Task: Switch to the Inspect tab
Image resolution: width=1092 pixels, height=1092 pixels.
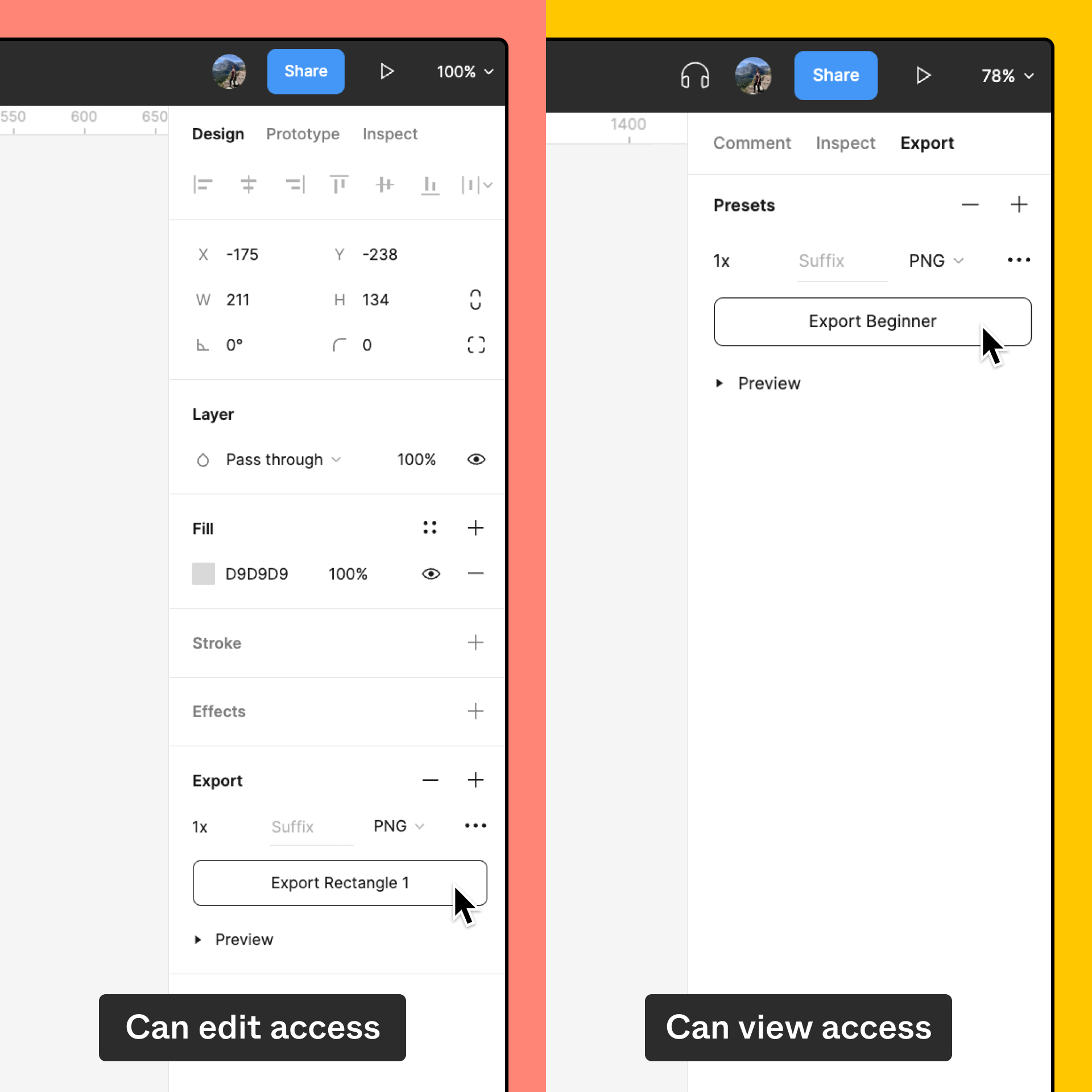Action: tap(390, 134)
